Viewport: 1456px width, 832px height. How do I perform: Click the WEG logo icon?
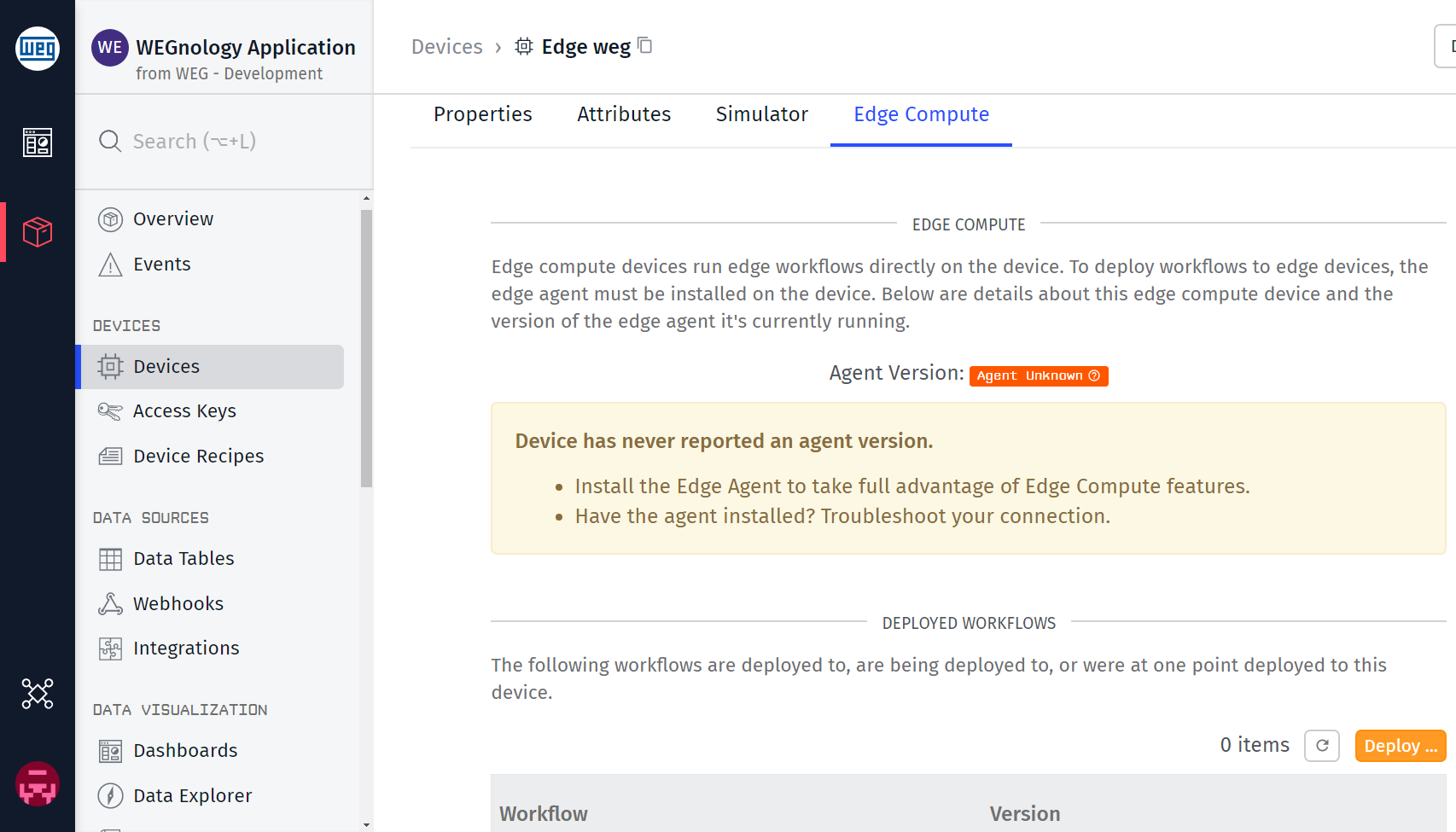click(x=38, y=48)
